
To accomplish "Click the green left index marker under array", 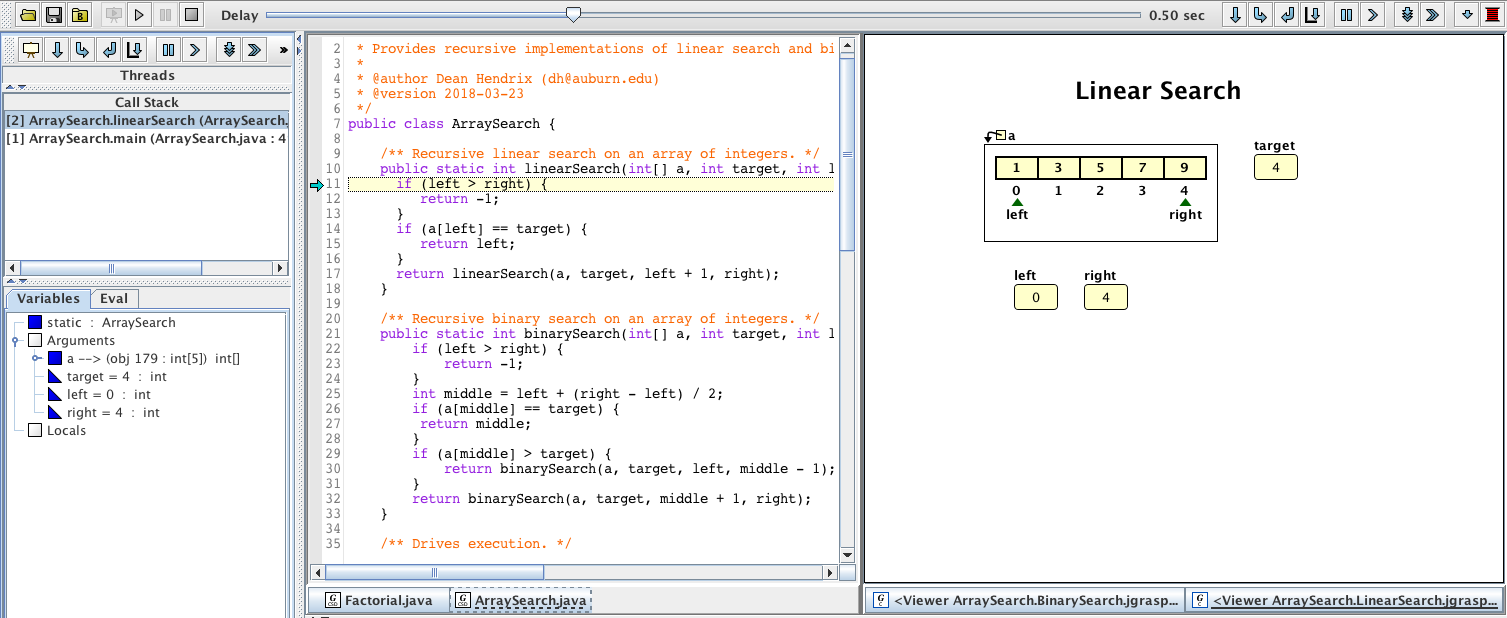I will tap(1017, 203).
